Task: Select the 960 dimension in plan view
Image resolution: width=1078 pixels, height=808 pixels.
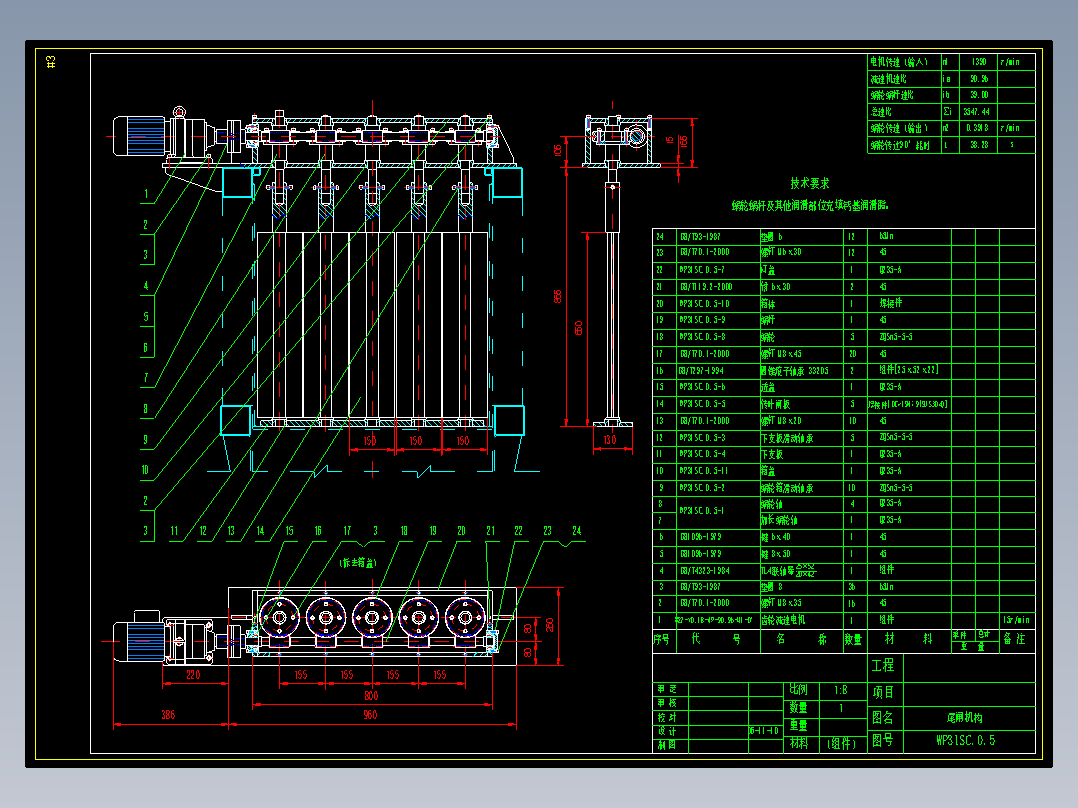Action: point(371,715)
